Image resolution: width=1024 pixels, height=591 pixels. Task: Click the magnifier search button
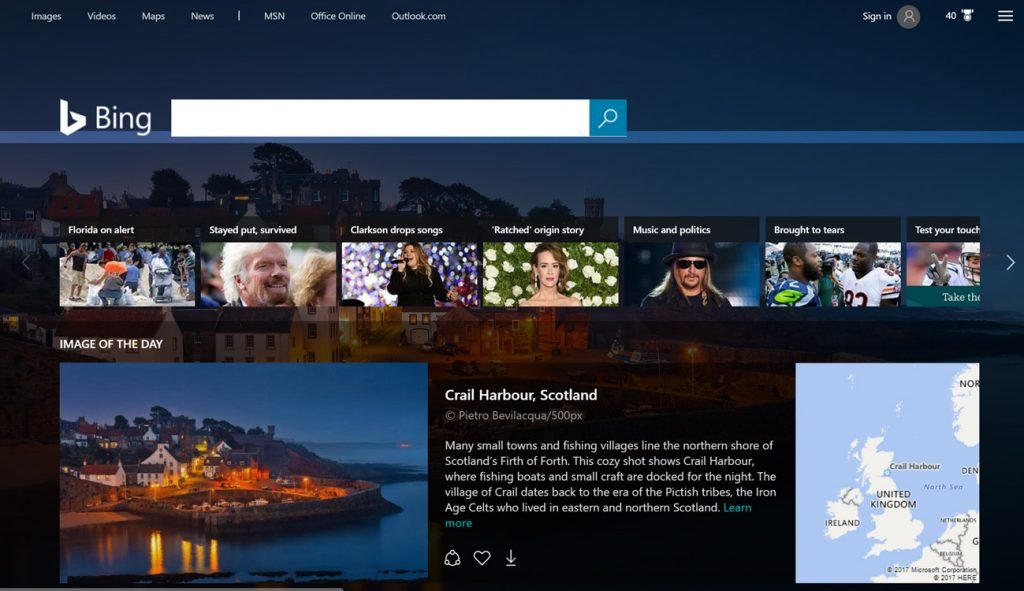click(x=608, y=118)
